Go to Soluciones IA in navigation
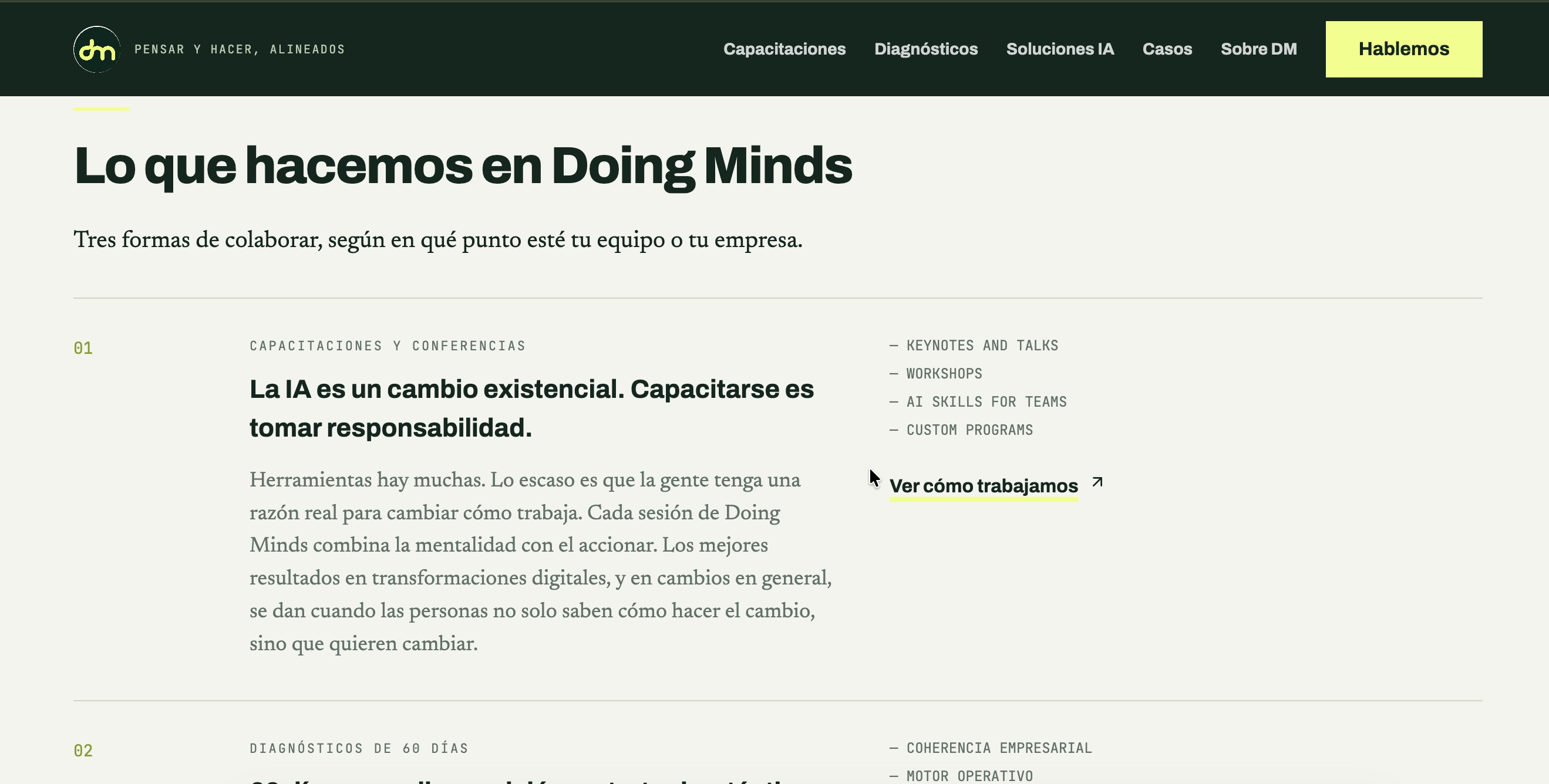The height and width of the screenshot is (784, 1549). pos(1060,49)
